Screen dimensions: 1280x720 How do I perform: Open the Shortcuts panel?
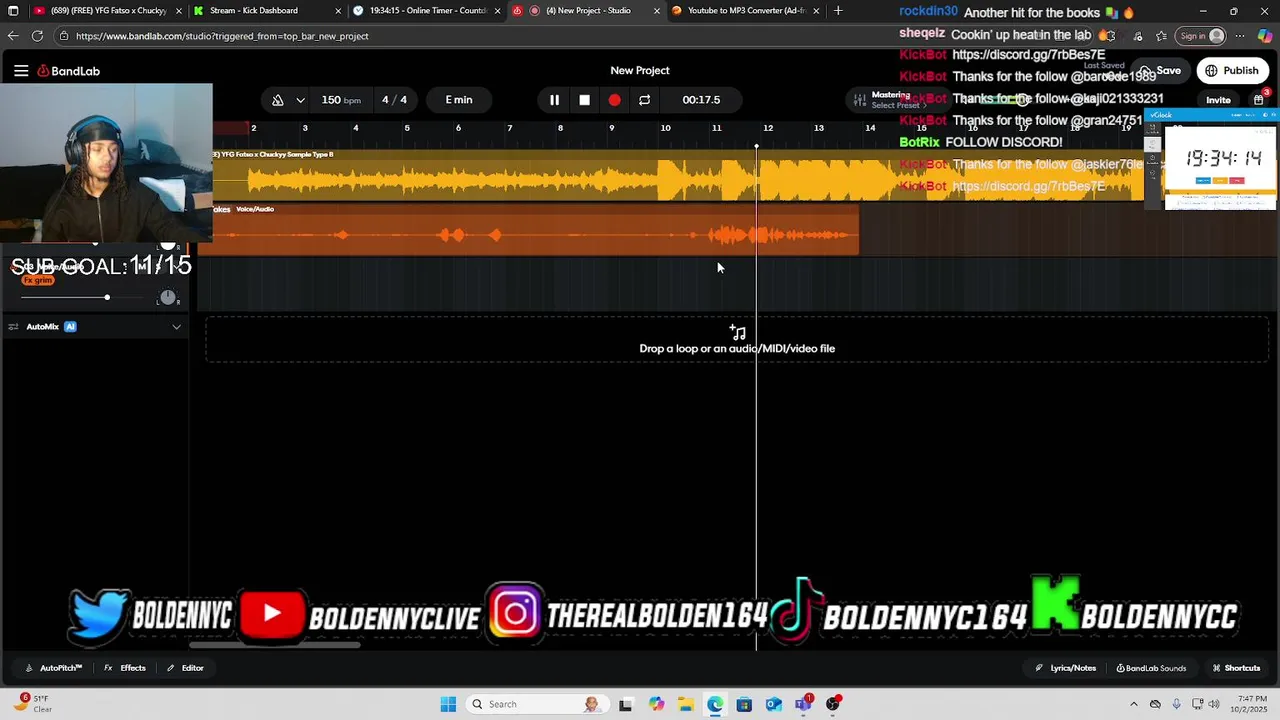1236,668
